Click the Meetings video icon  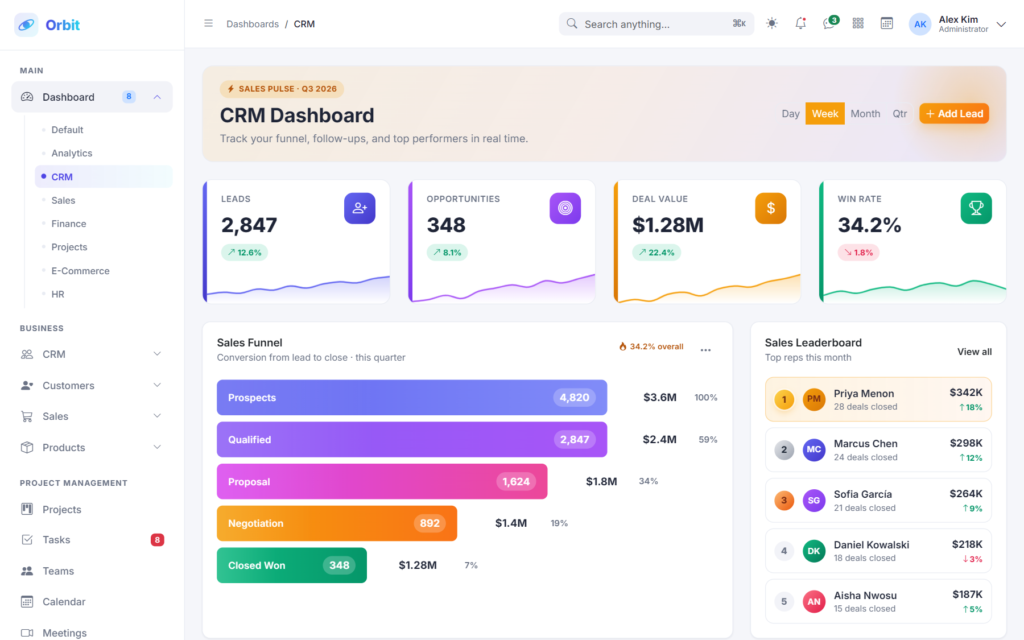[27, 633]
